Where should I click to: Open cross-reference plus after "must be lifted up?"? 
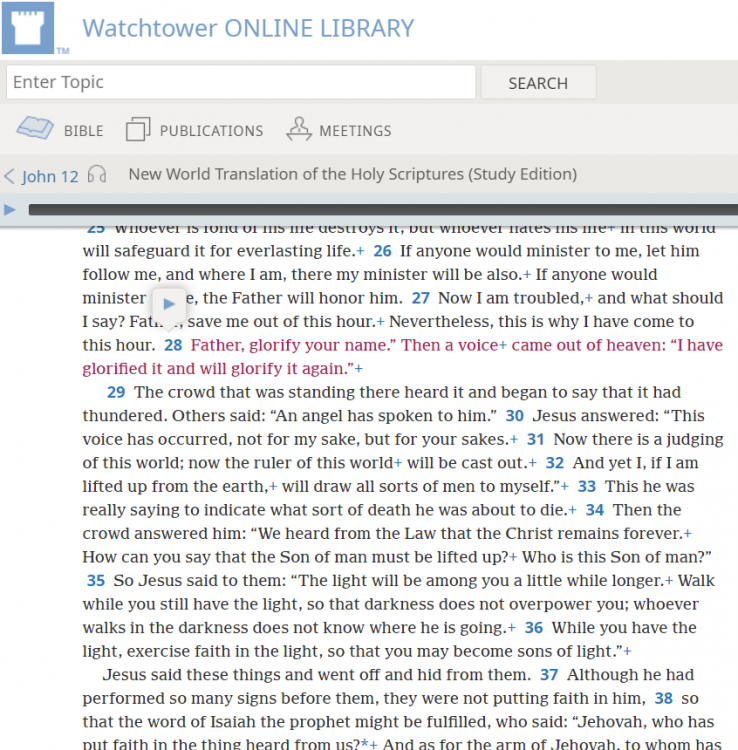(513, 557)
